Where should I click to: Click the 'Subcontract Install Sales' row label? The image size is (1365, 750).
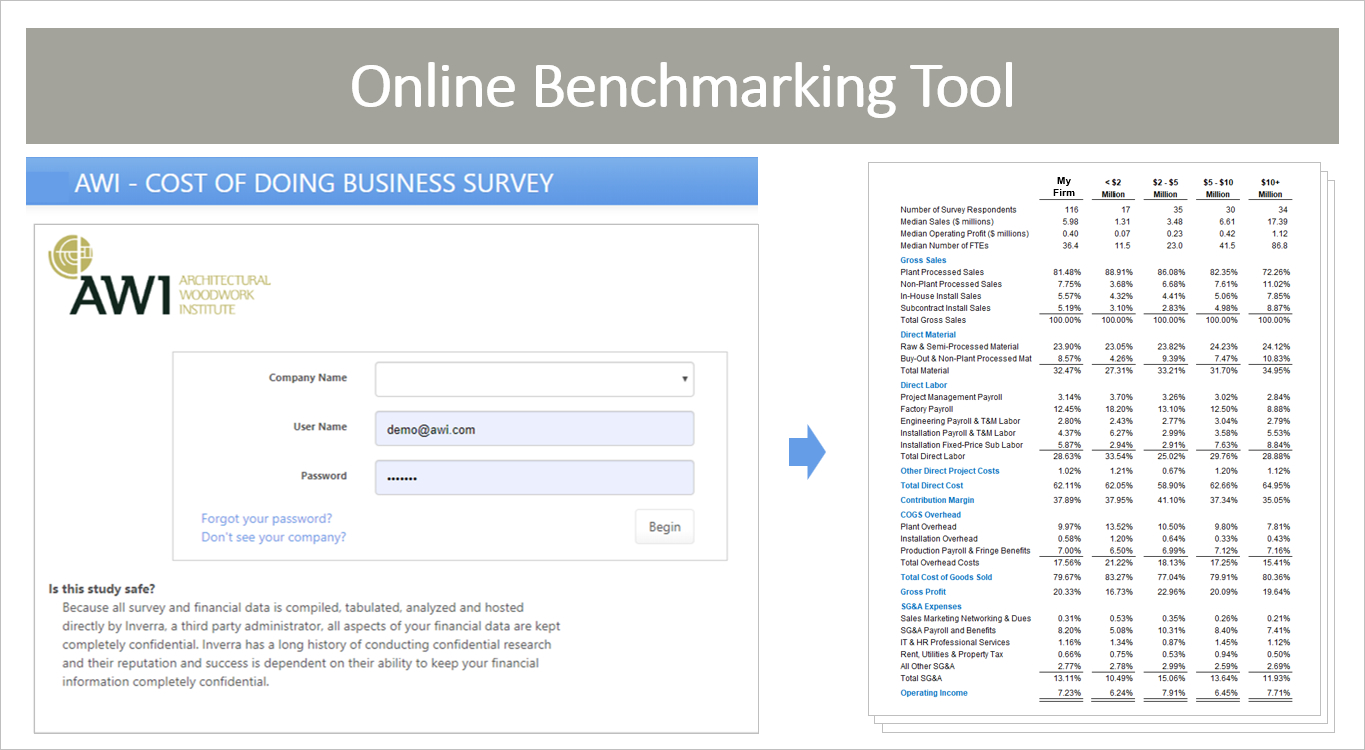[x=945, y=308]
